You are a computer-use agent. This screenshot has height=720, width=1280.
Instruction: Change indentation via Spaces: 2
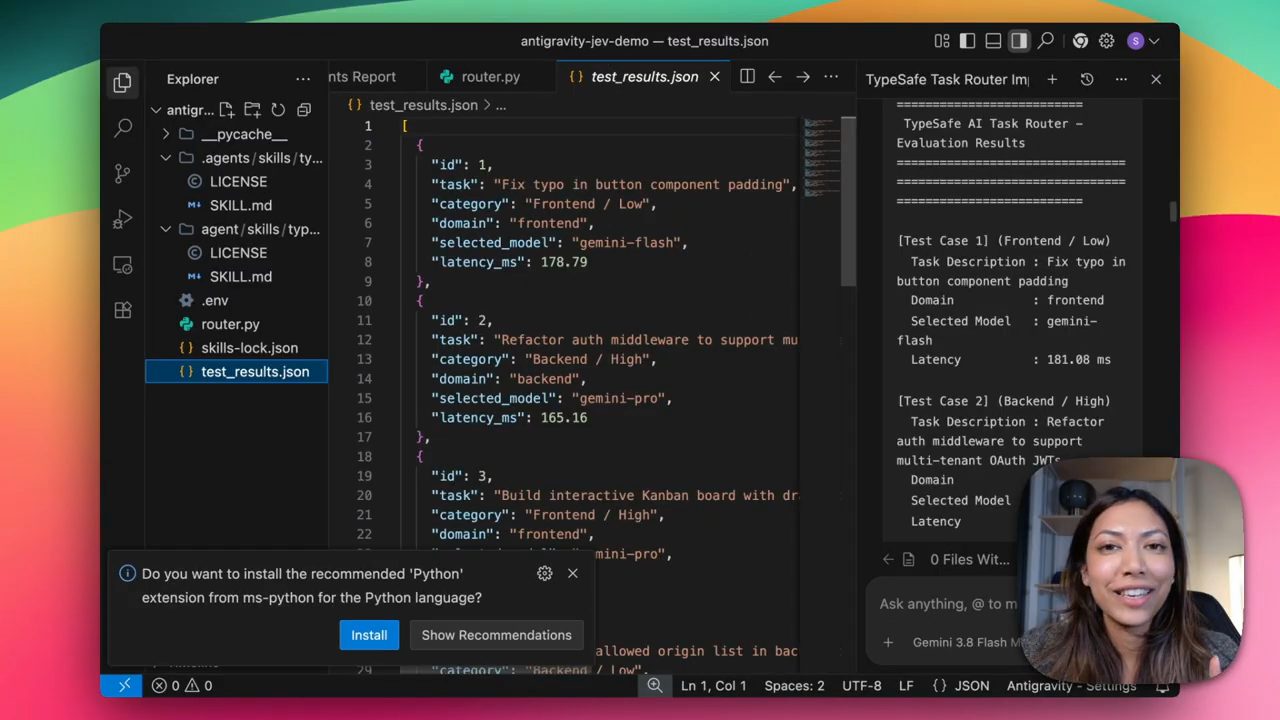pyautogui.click(x=794, y=686)
